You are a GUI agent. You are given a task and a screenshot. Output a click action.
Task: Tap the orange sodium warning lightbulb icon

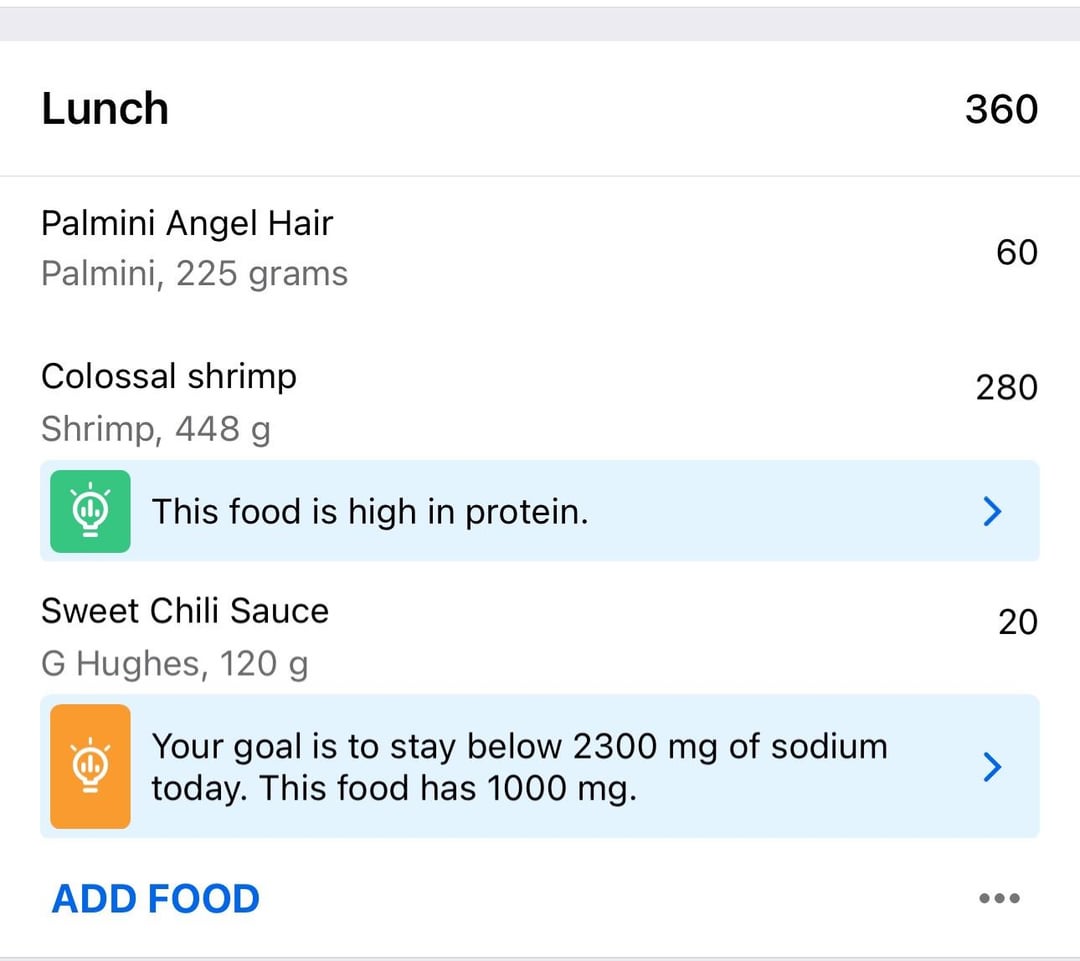[90, 766]
